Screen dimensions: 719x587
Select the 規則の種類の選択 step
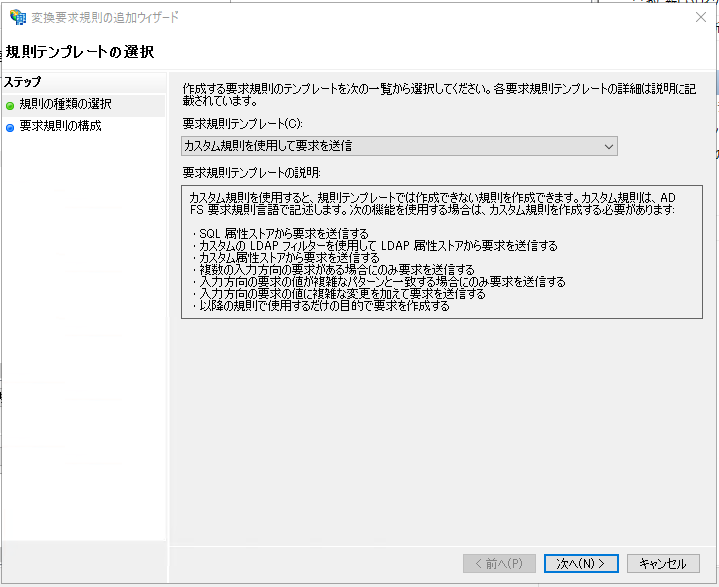pyautogui.click(x=65, y=105)
